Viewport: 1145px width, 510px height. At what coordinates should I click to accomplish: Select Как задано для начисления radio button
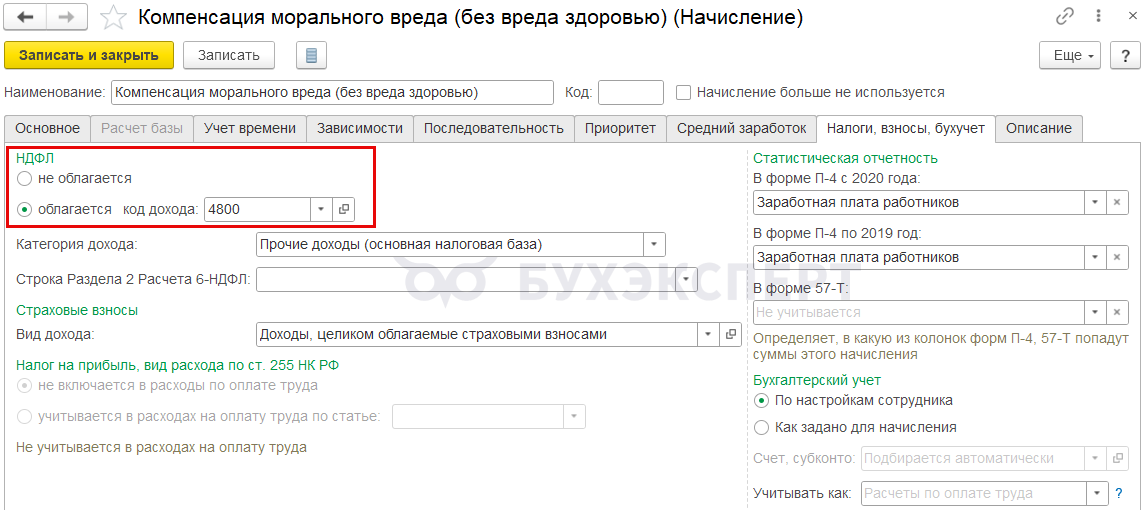762,427
